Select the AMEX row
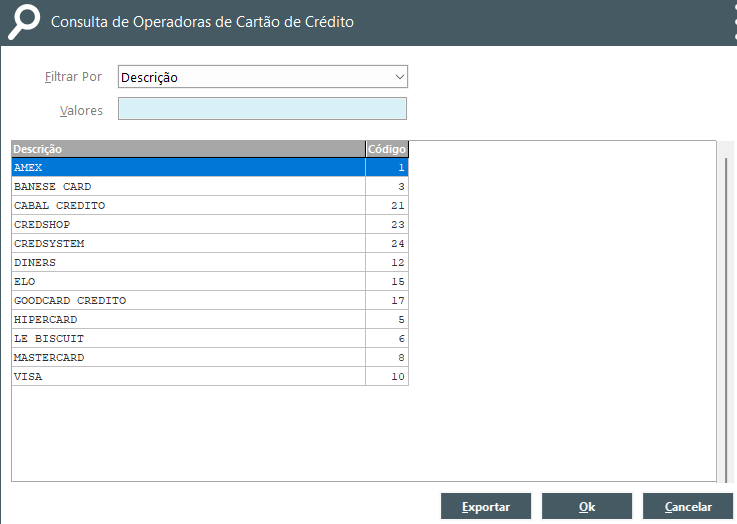This screenshot has height=524, width=737. (x=210, y=167)
